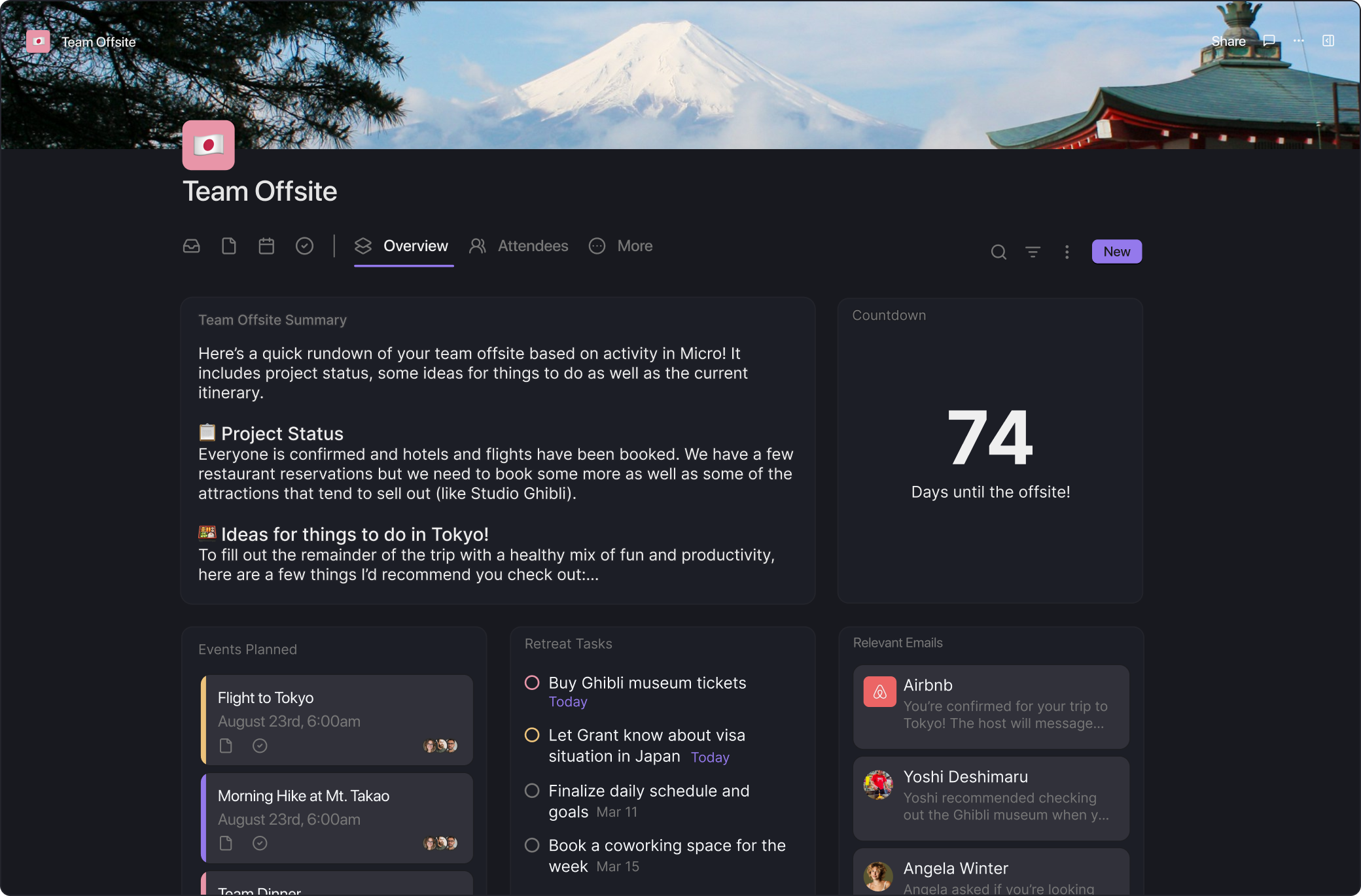Click the search magnifier icon
1361x896 pixels.
pos(999,252)
